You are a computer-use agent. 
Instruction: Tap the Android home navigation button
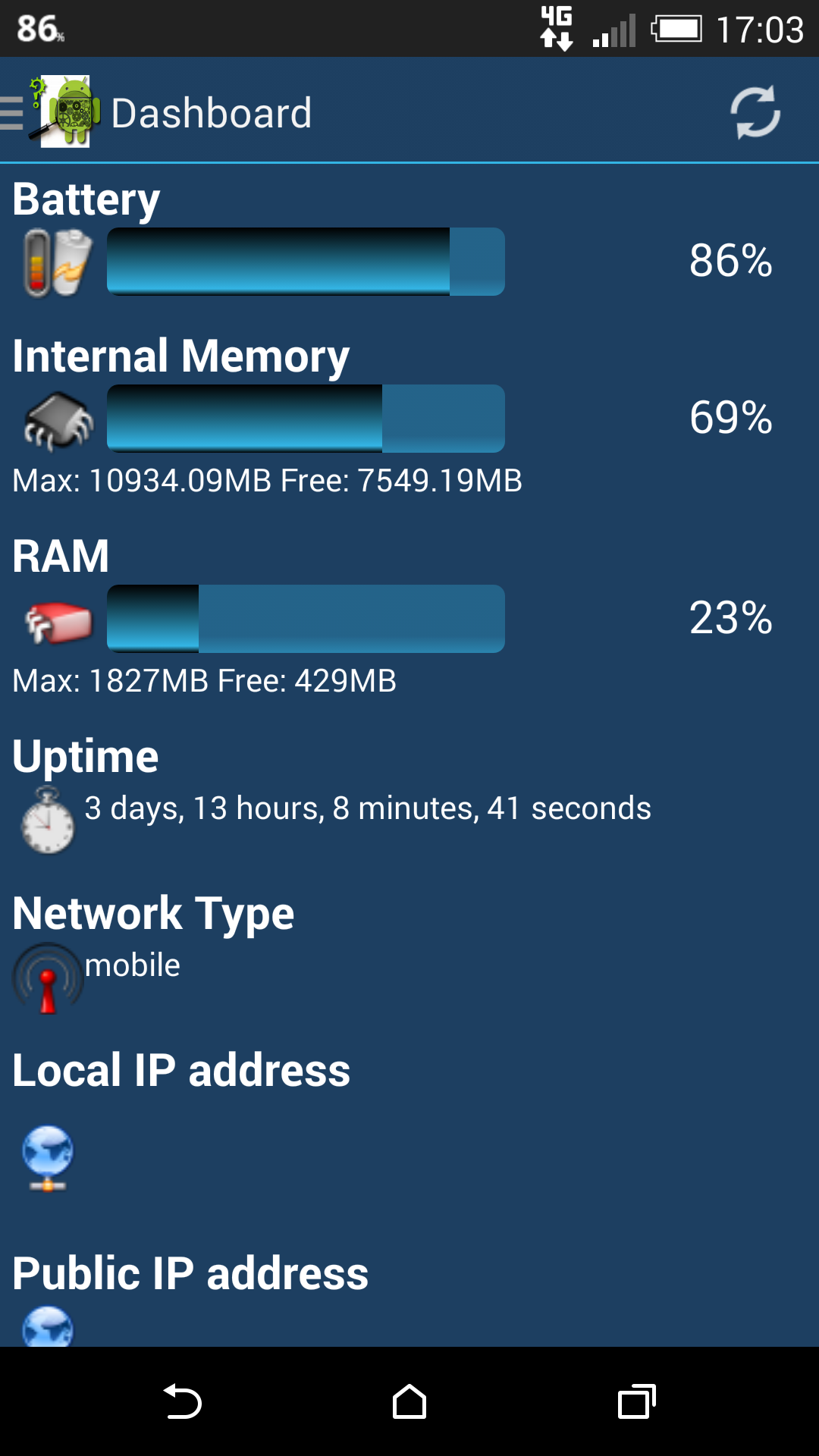pos(409,1401)
